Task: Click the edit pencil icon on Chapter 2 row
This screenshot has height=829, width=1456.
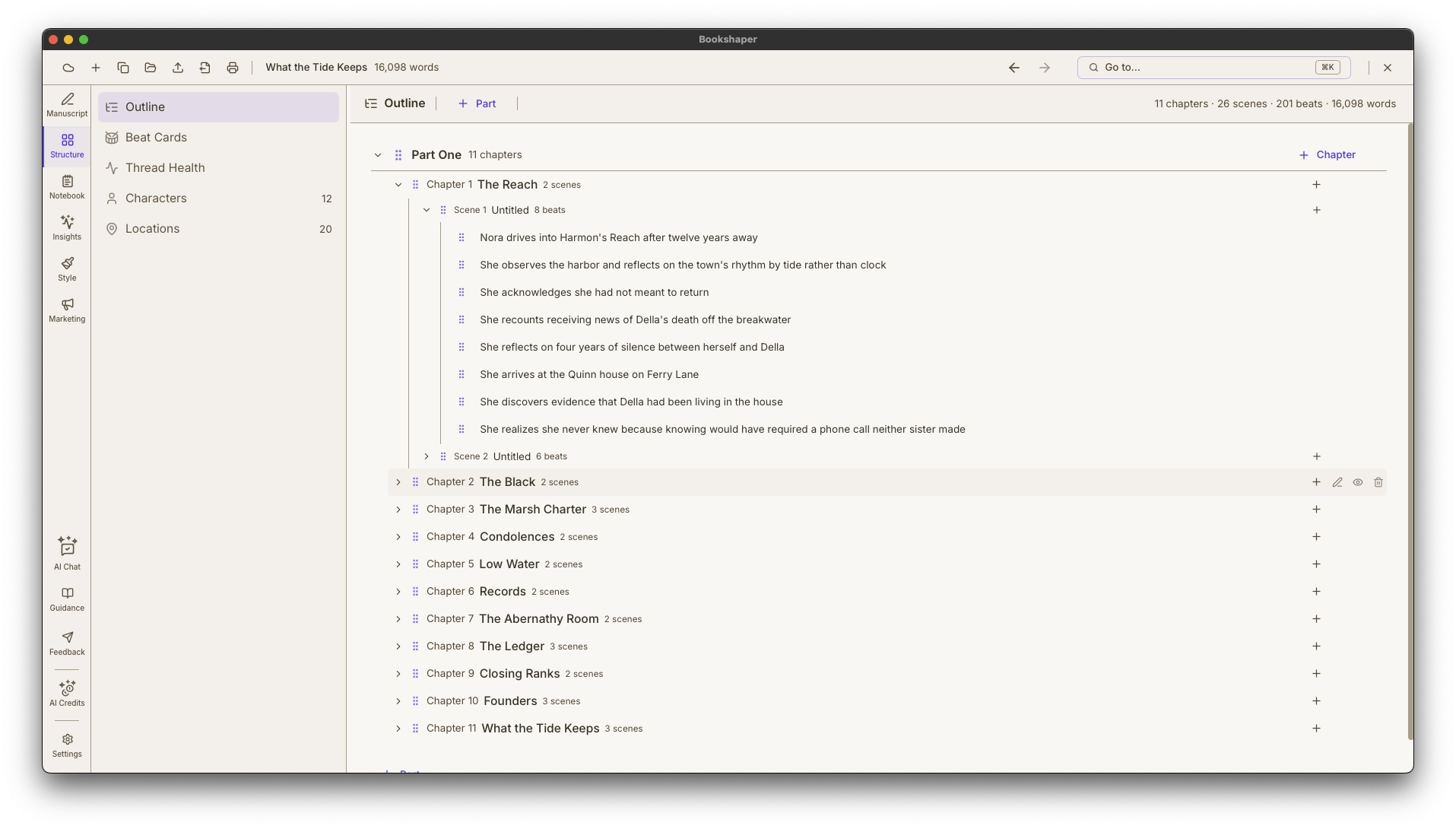Action: [x=1337, y=482]
